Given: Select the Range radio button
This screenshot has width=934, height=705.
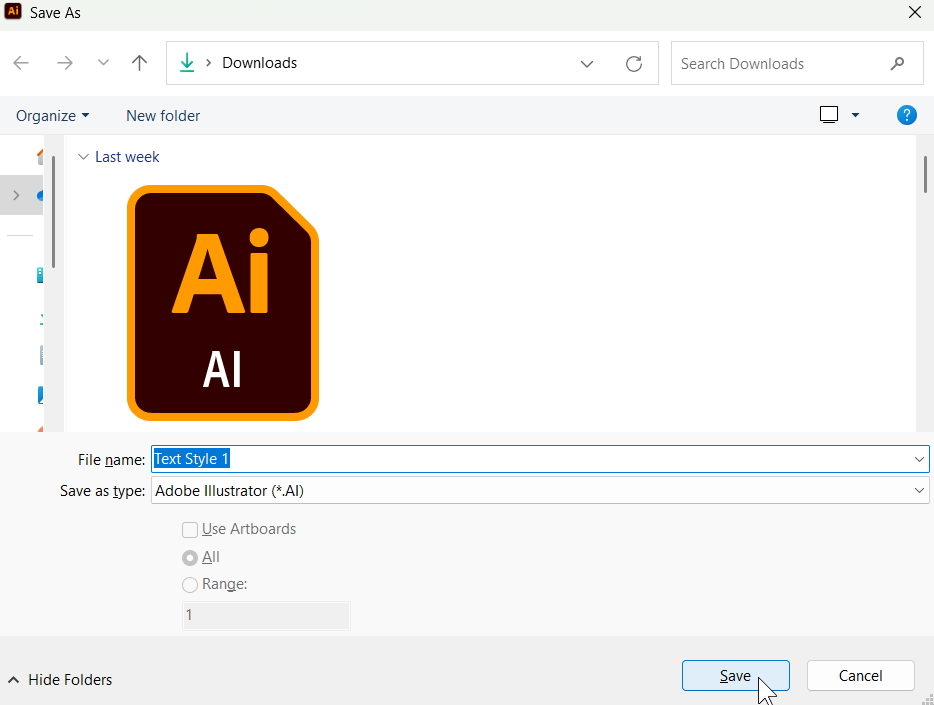Looking at the screenshot, I should 190,585.
